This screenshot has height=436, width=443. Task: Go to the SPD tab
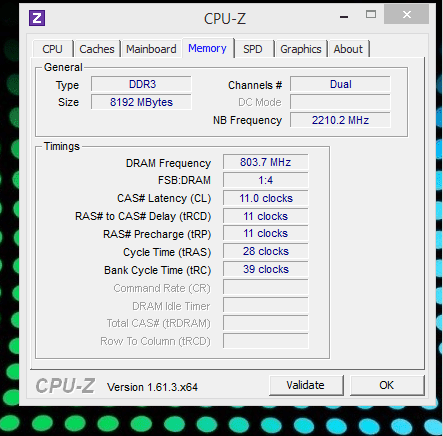tap(253, 49)
